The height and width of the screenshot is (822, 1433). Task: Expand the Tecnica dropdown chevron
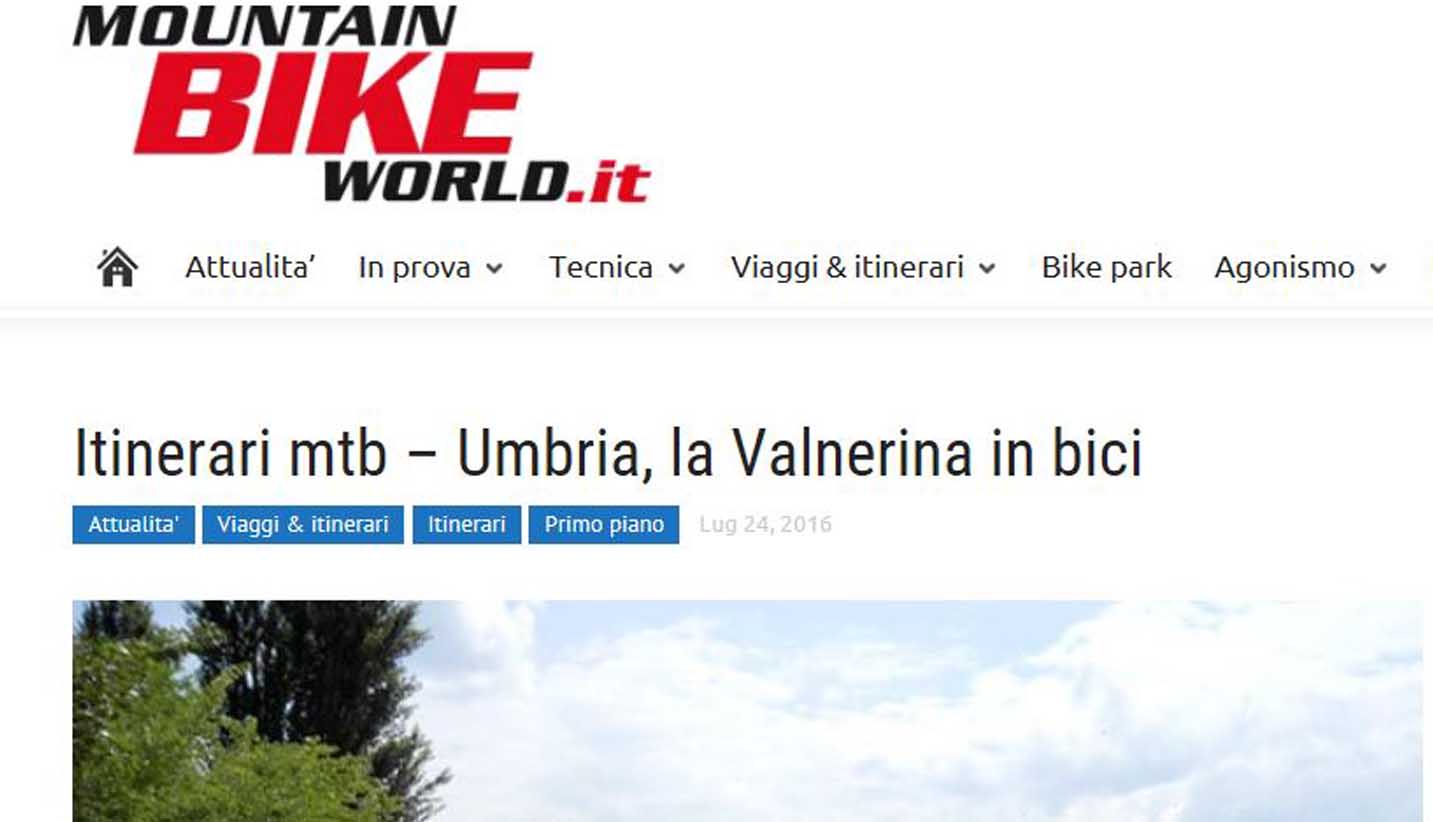[676, 268]
